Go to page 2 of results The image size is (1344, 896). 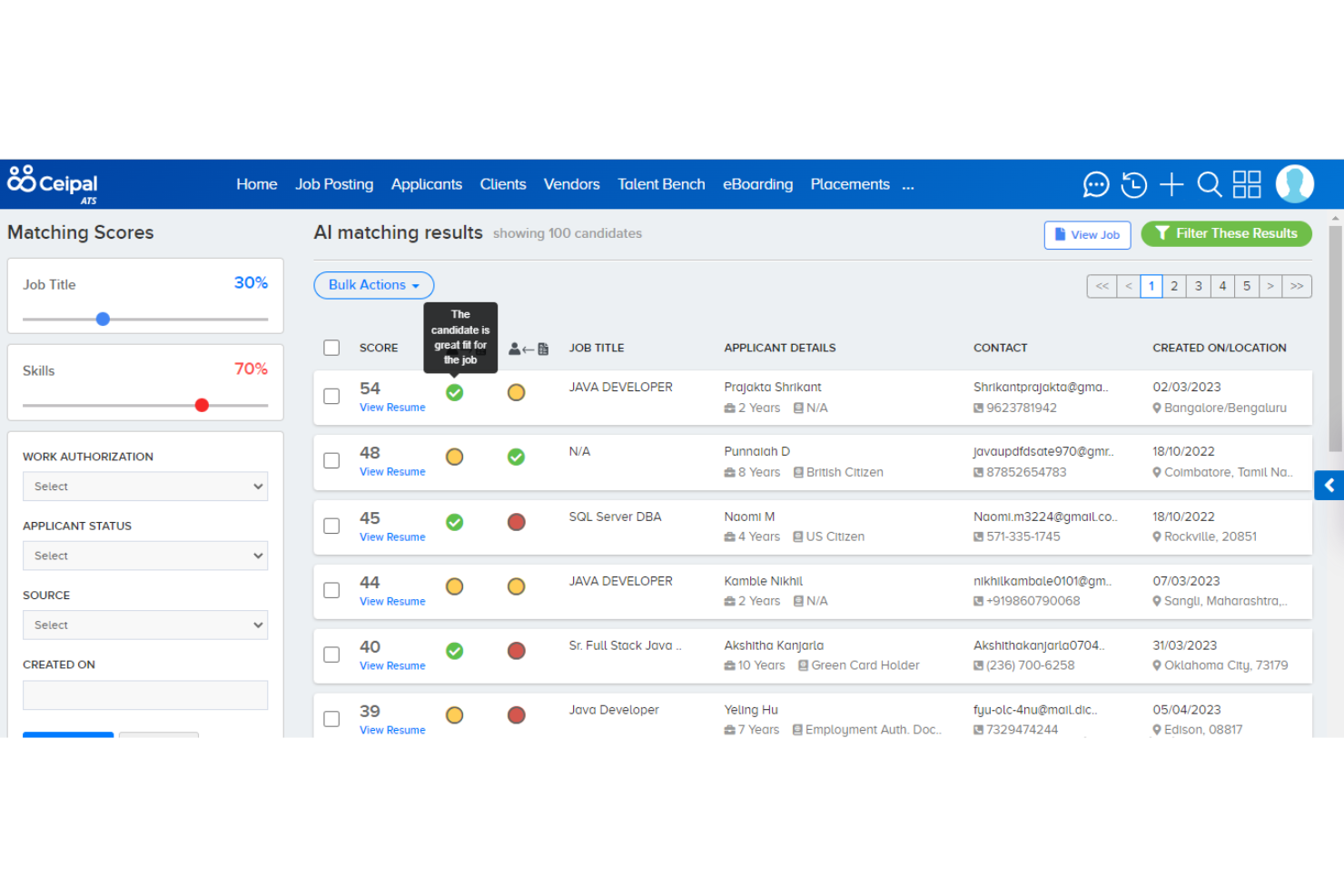click(1174, 286)
